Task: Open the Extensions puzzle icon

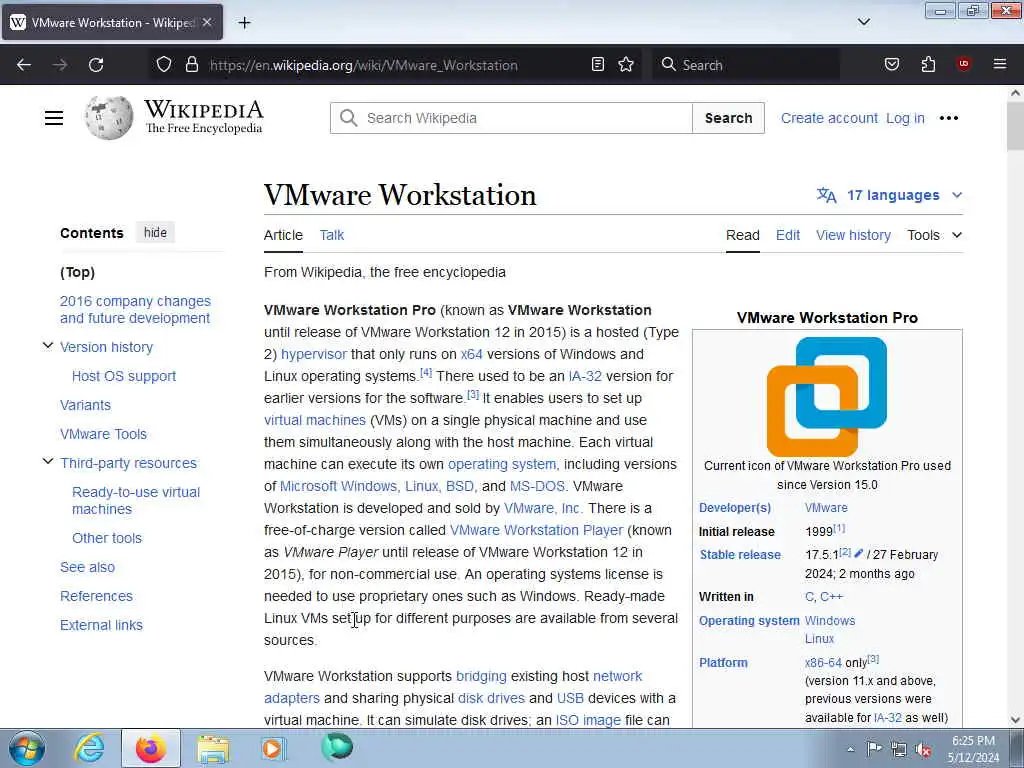Action: (x=928, y=65)
